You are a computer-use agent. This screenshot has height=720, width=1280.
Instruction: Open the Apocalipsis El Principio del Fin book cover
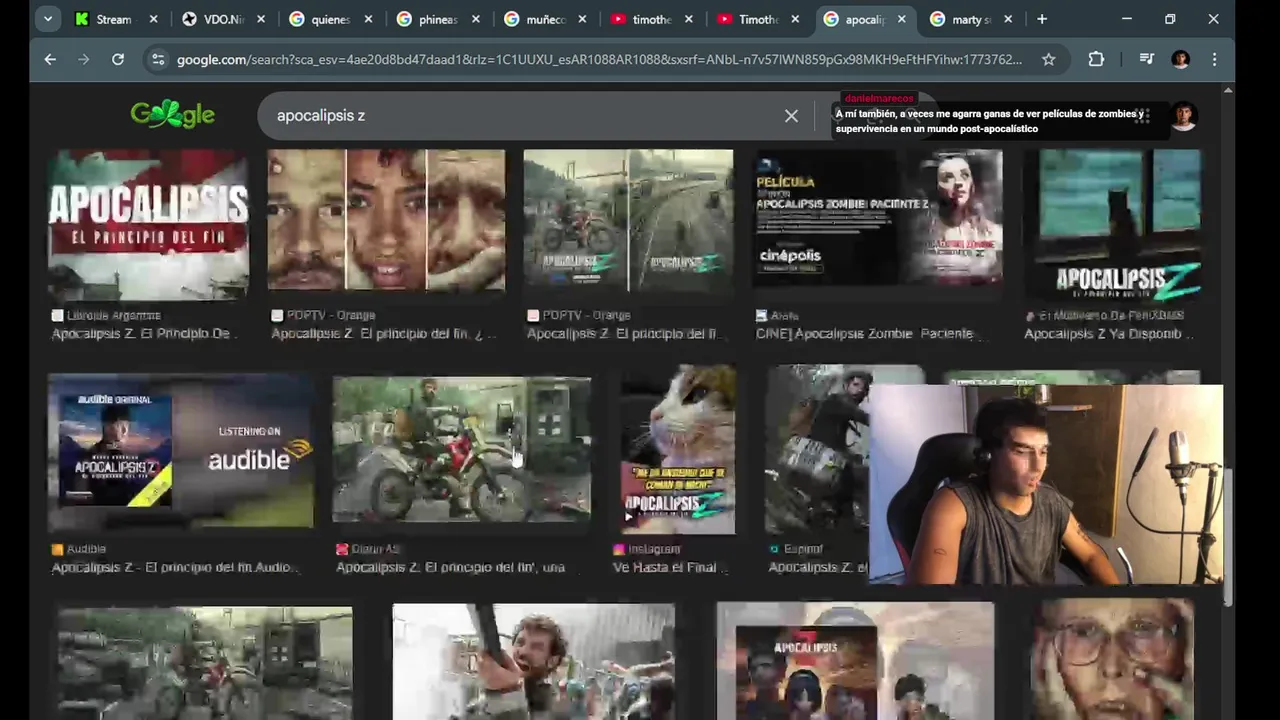148,225
